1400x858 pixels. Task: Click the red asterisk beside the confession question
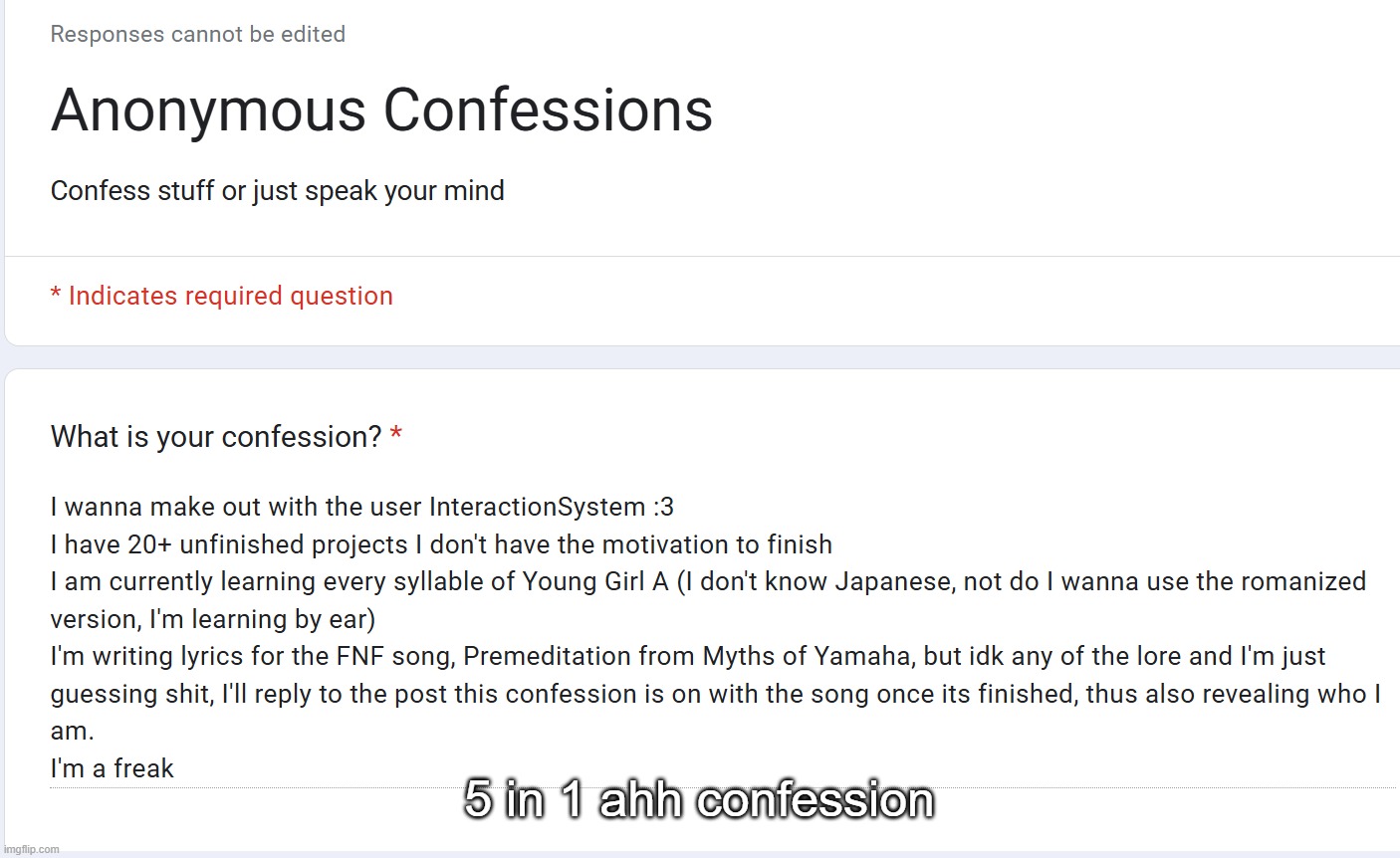(x=396, y=436)
